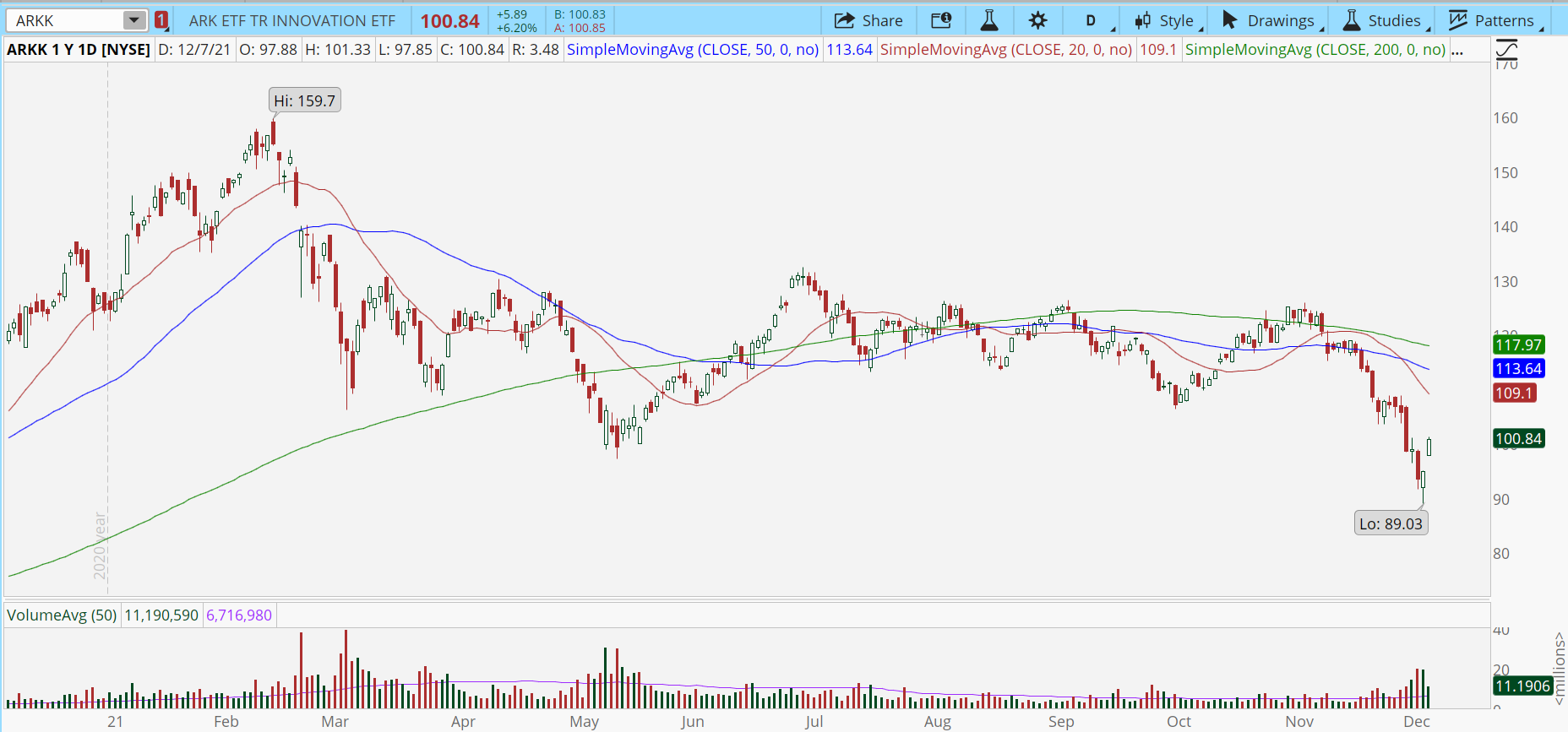Click the 160 price axis label
Viewport: 1568px width, 732px height.
pos(1505,118)
